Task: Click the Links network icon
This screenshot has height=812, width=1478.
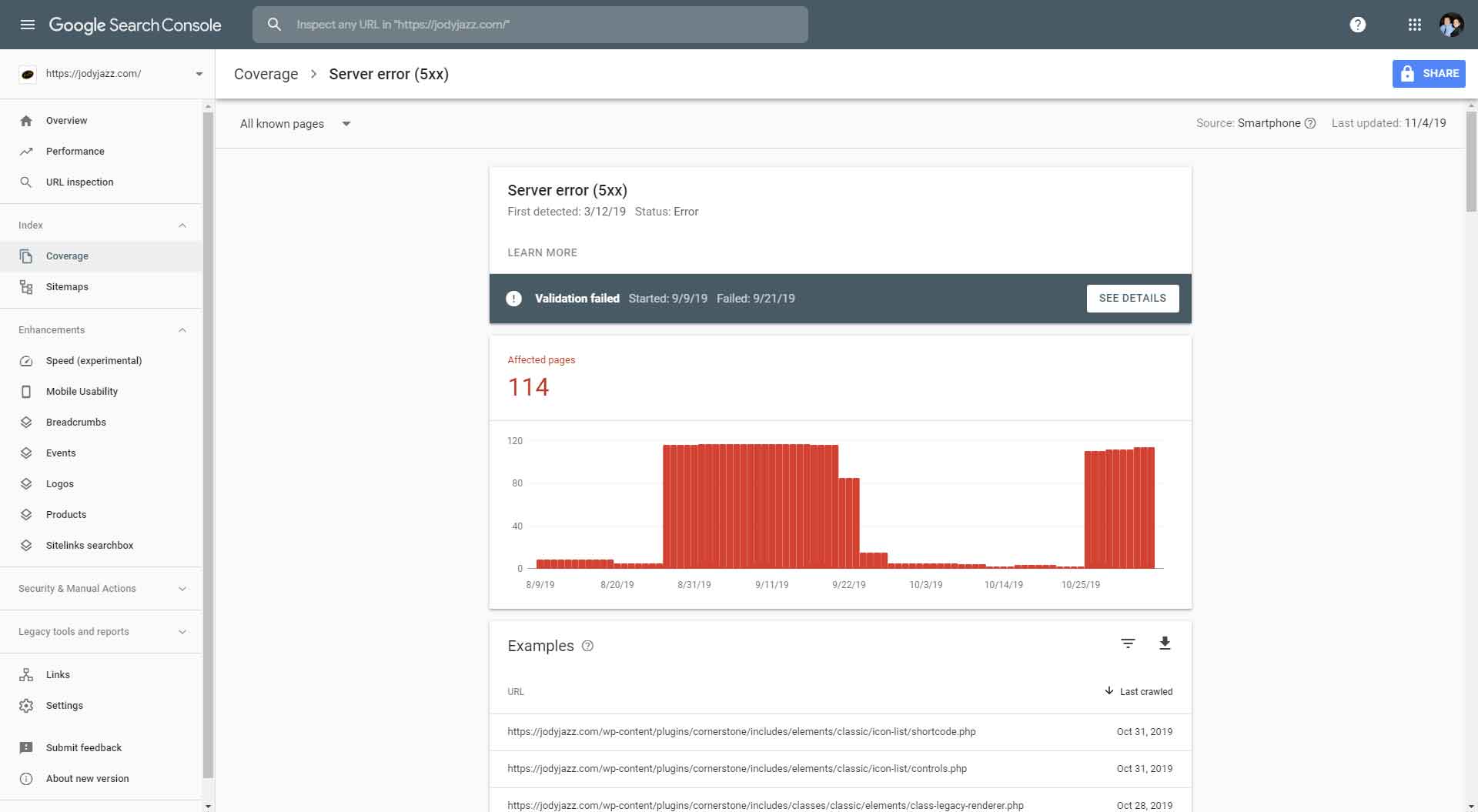Action: [x=26, y=675]
